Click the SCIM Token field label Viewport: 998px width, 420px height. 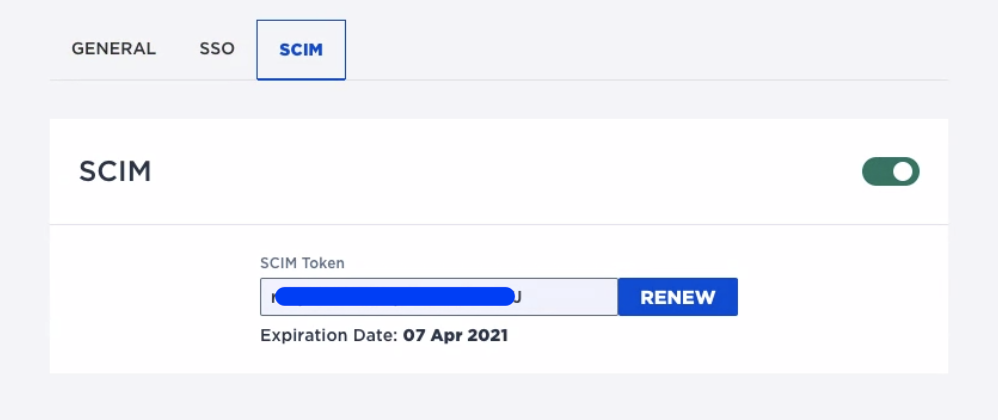pos(302,263)
